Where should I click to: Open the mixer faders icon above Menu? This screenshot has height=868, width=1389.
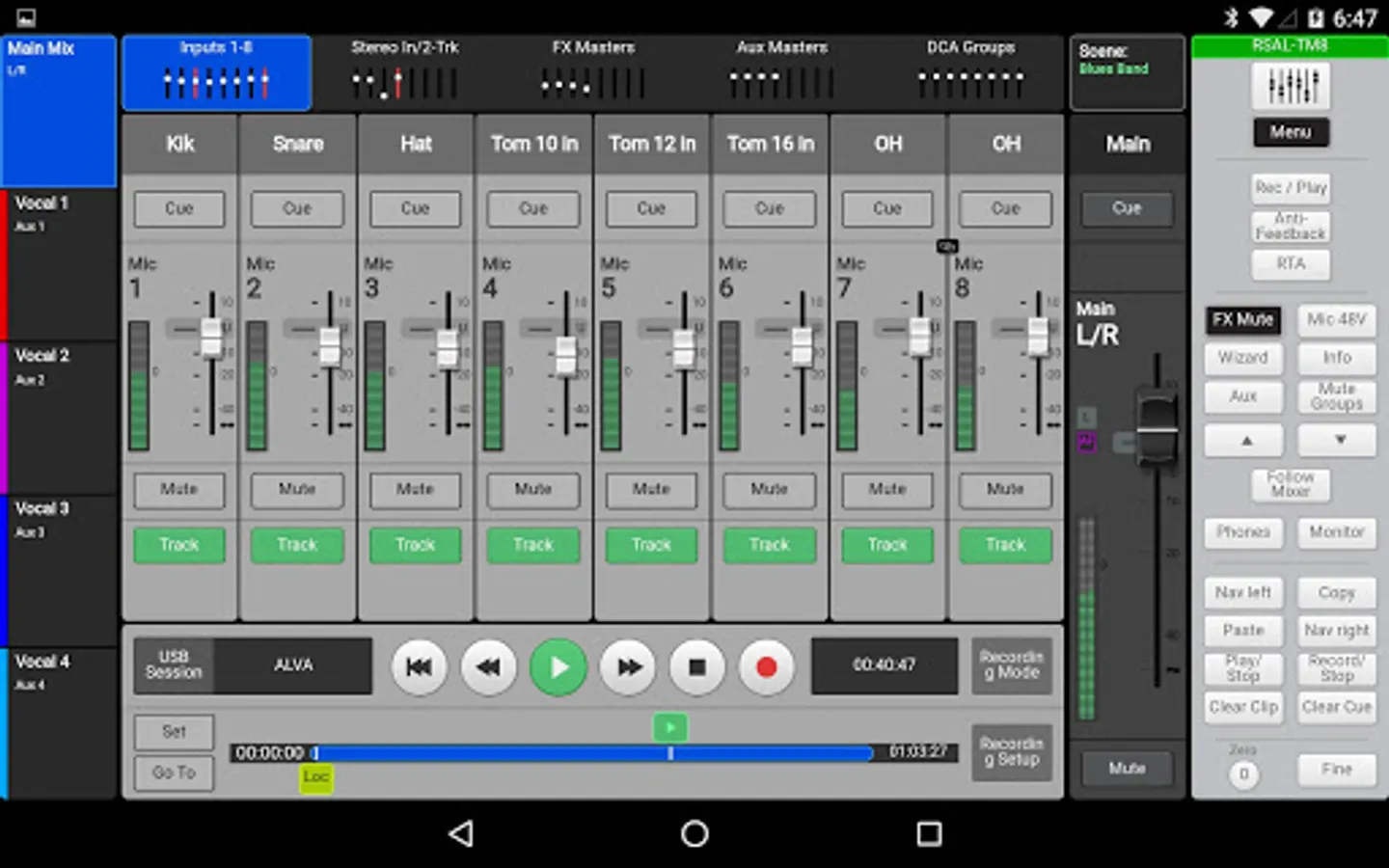(x=1291, y=87)
